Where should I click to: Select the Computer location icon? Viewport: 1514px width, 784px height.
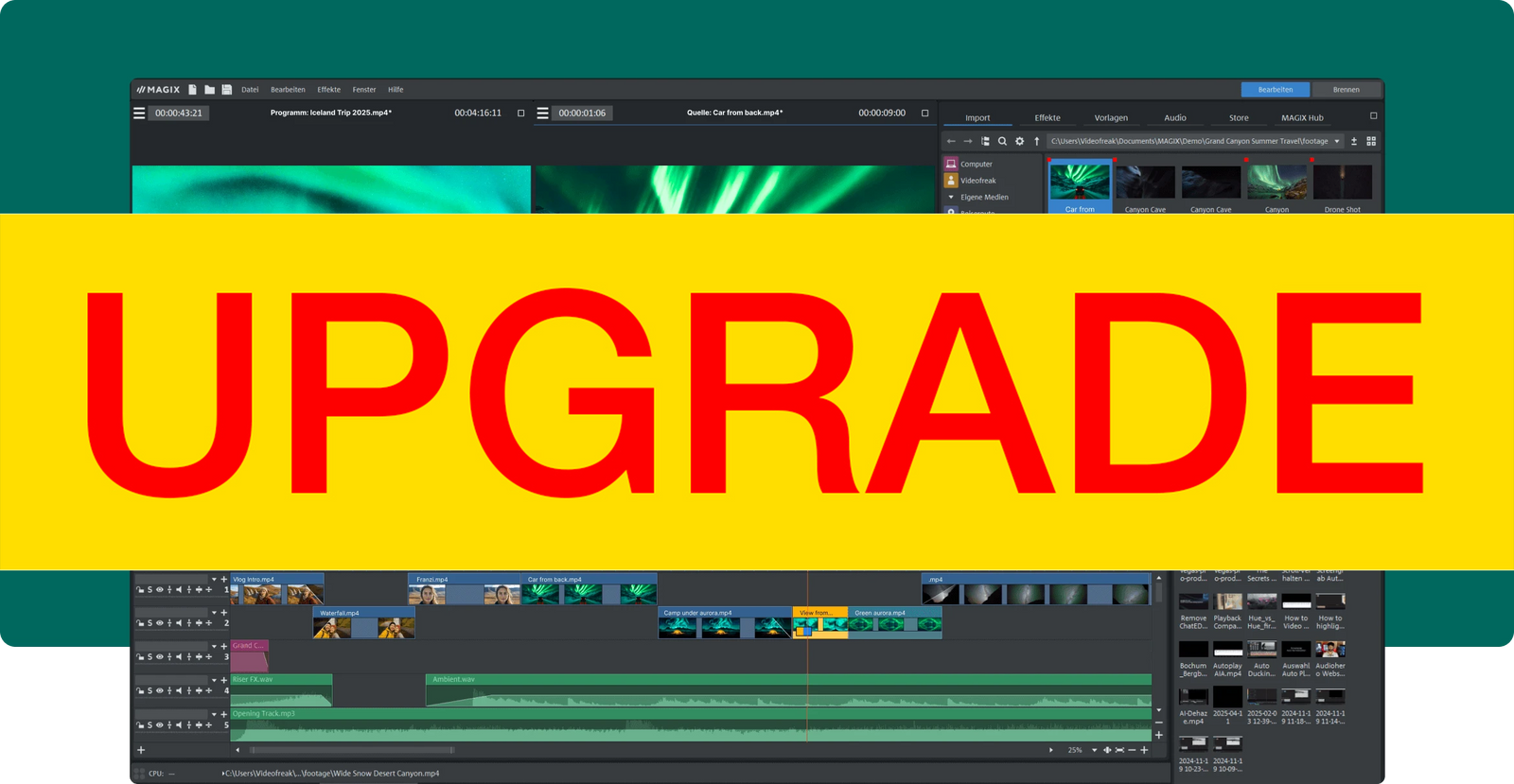951,164
